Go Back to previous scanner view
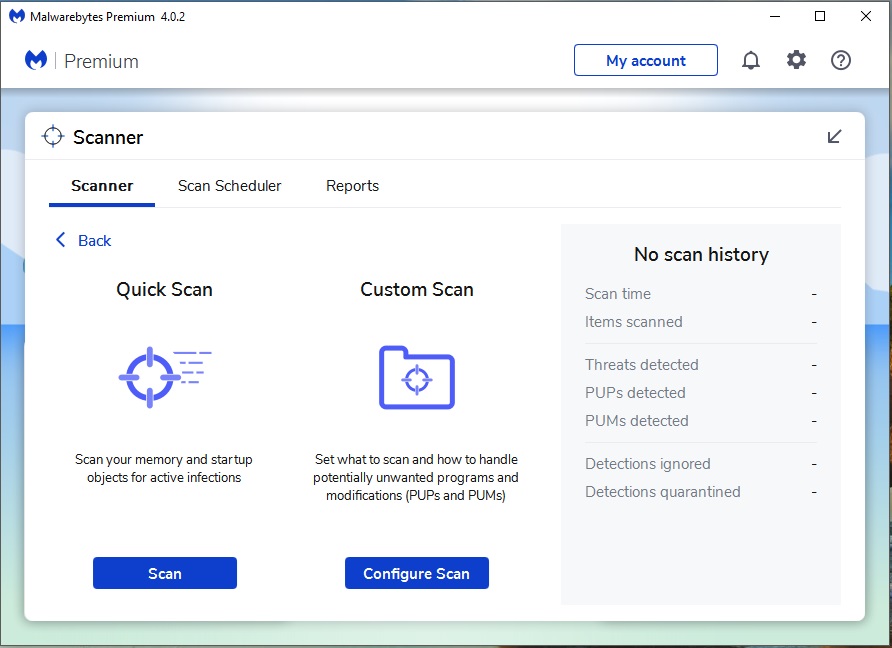 coord(84,241)
